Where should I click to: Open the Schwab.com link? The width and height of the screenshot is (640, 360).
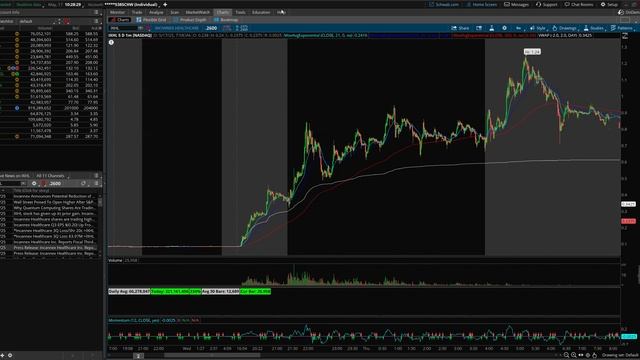coord(444,4)
